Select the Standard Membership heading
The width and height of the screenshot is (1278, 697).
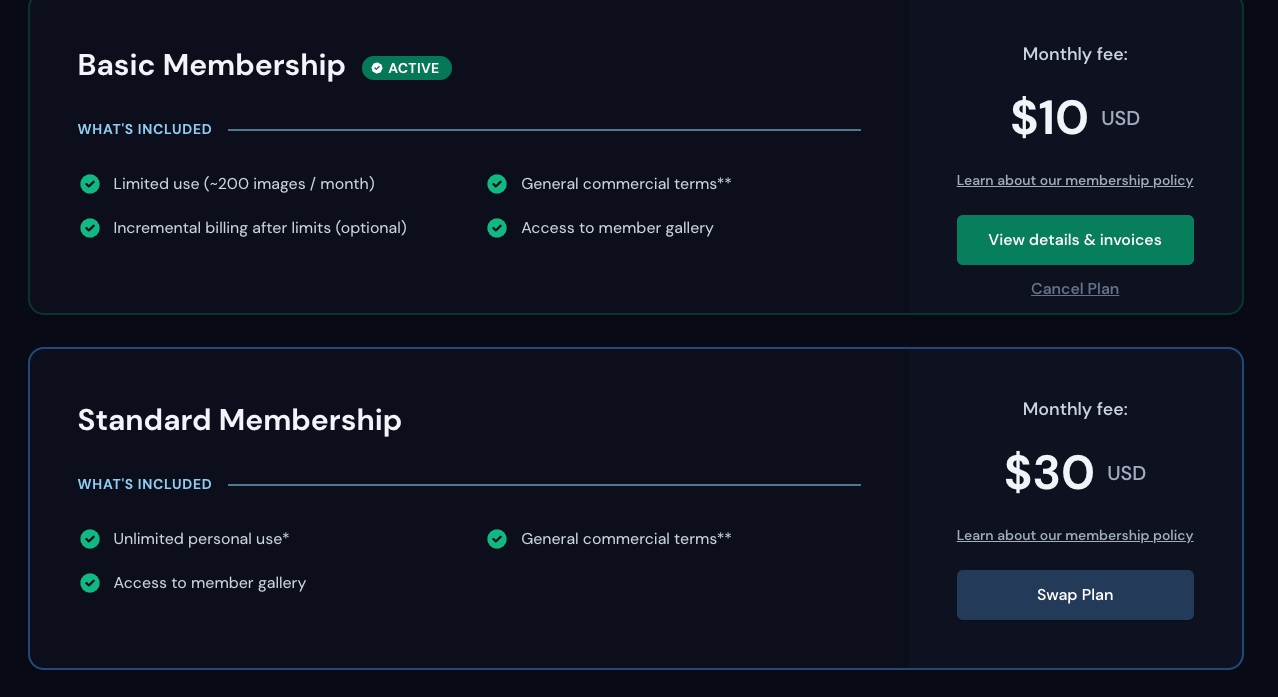click(x=240, y=421)
